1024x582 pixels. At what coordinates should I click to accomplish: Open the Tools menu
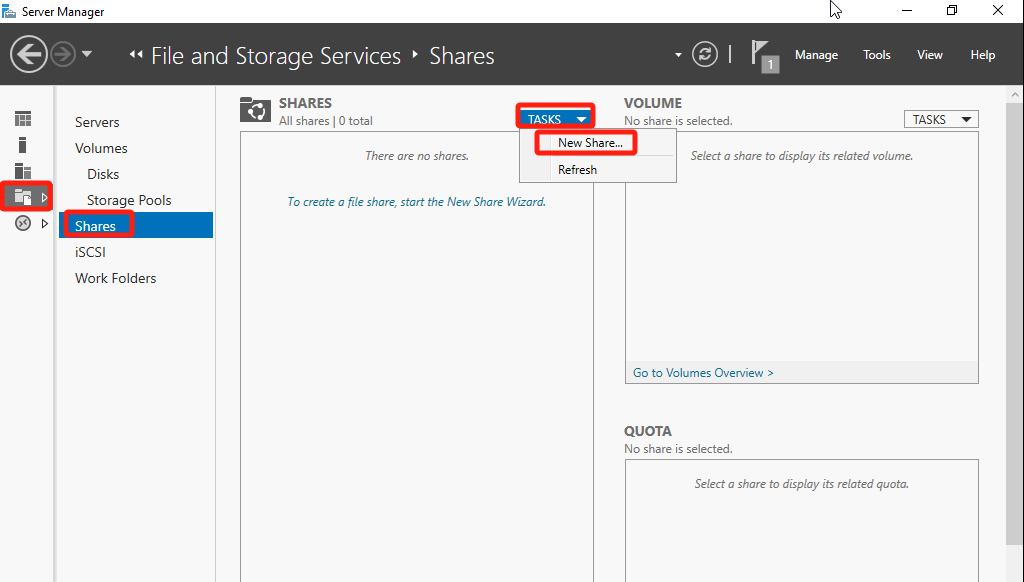877,55
